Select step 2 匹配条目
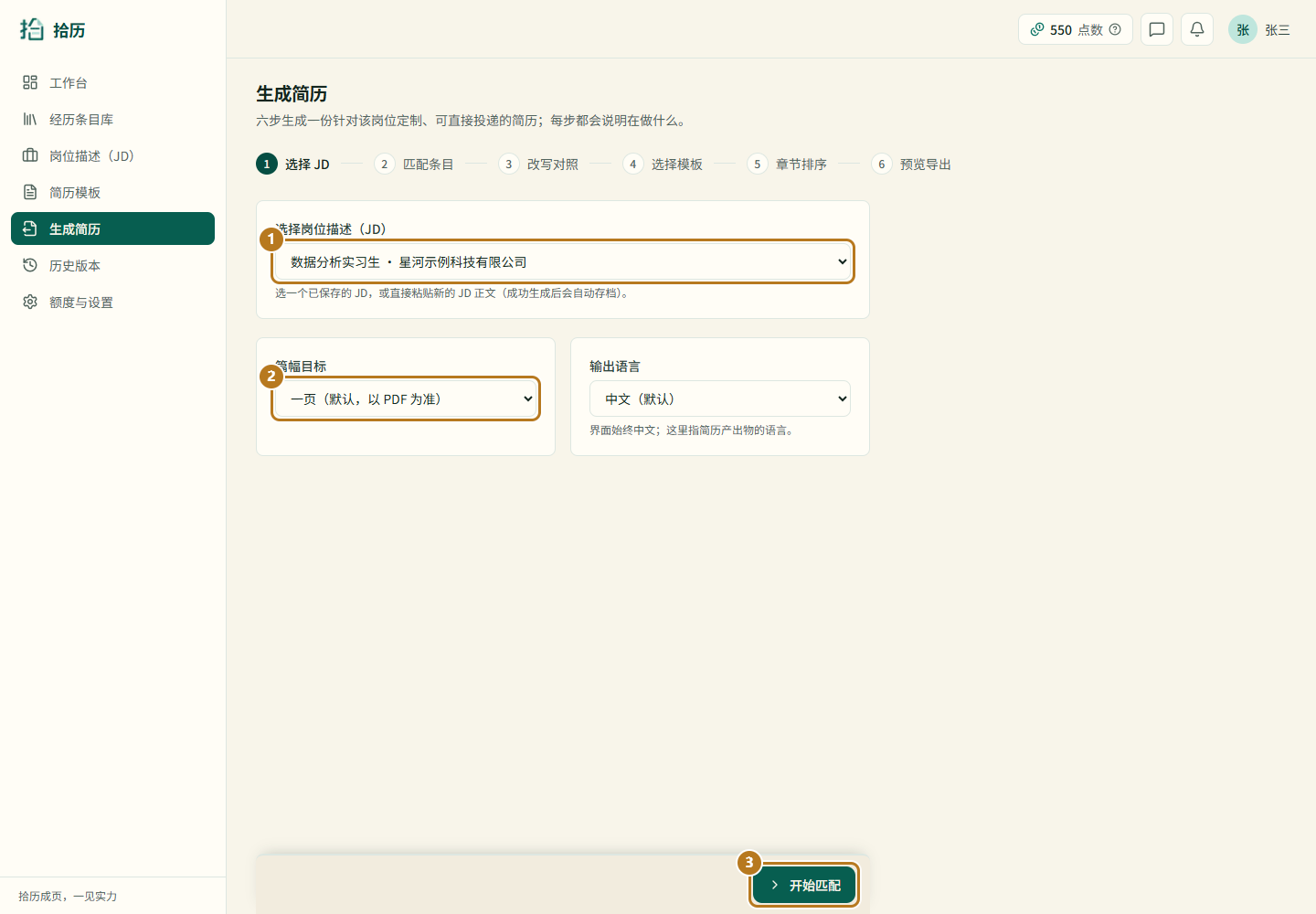Screen dimensions: 1316x914 413,164
